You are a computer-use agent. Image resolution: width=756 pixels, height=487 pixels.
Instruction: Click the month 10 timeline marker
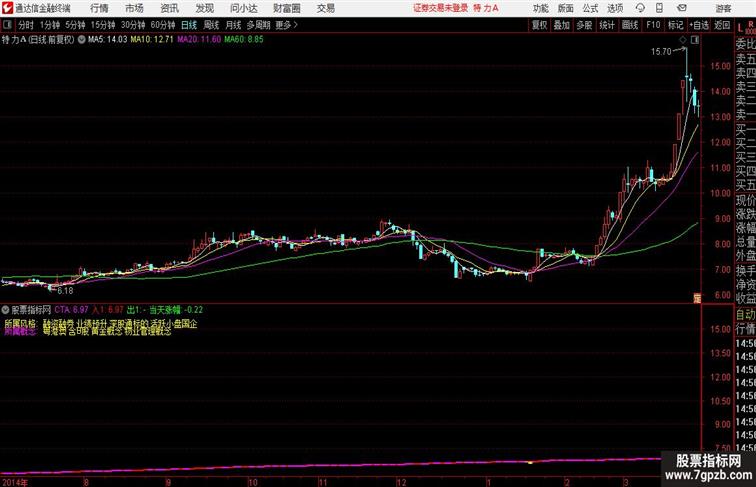253,482
